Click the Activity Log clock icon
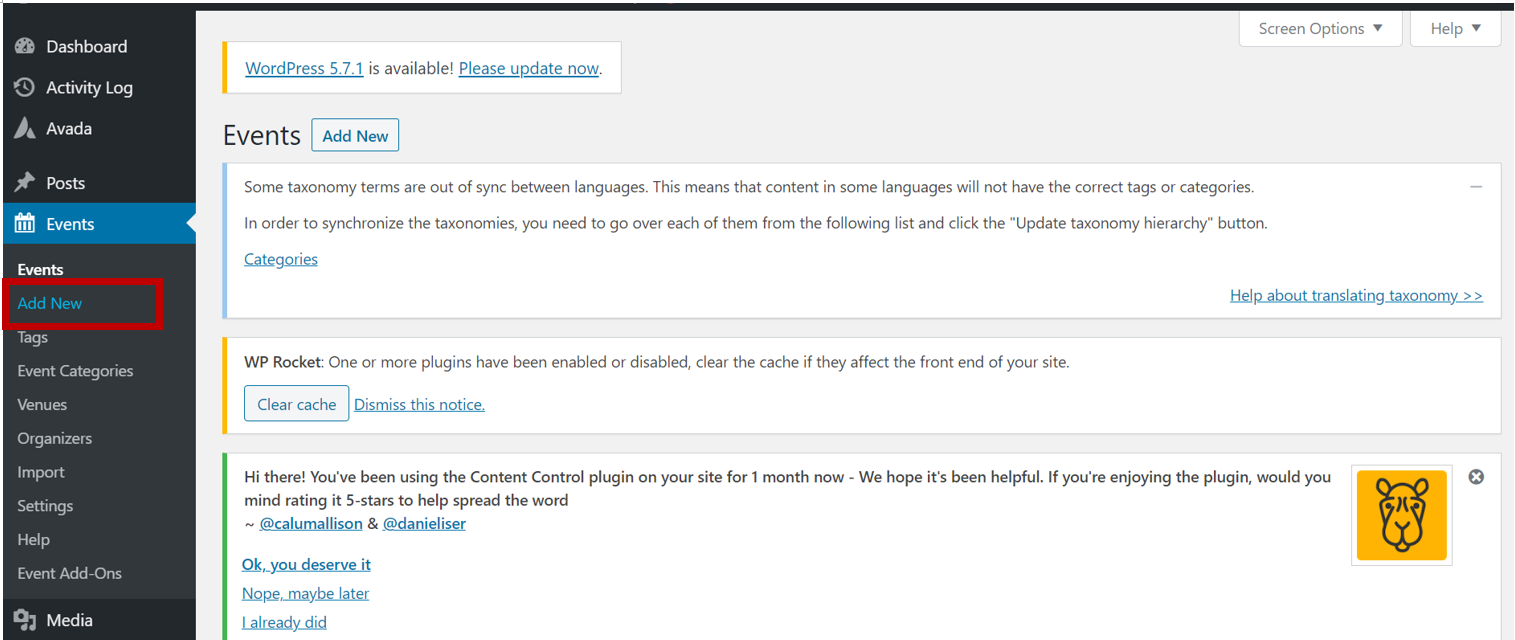 25,87
